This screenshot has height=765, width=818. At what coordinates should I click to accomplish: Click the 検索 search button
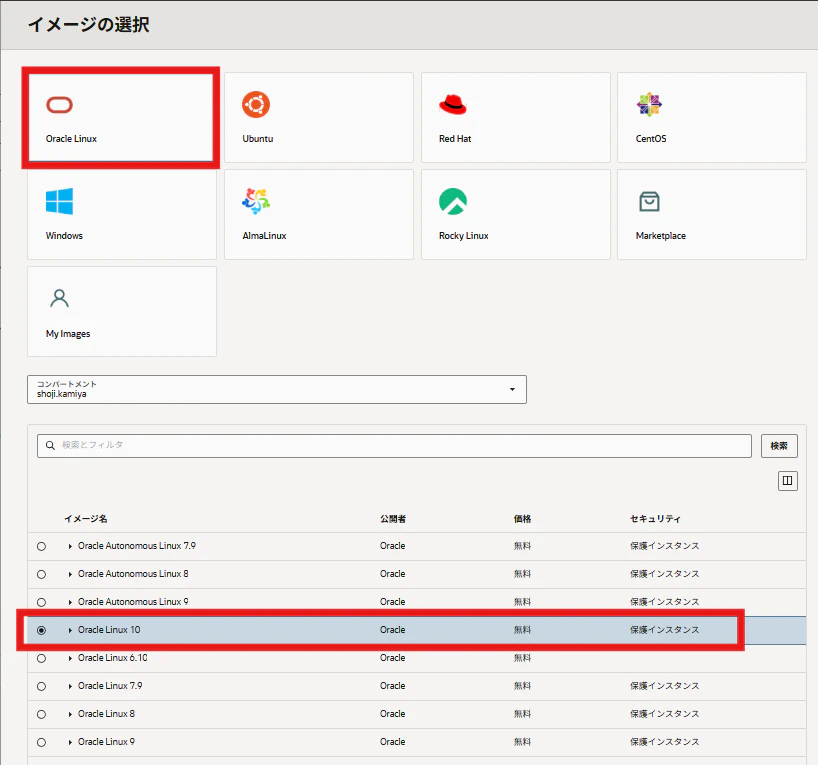[779, 446]
